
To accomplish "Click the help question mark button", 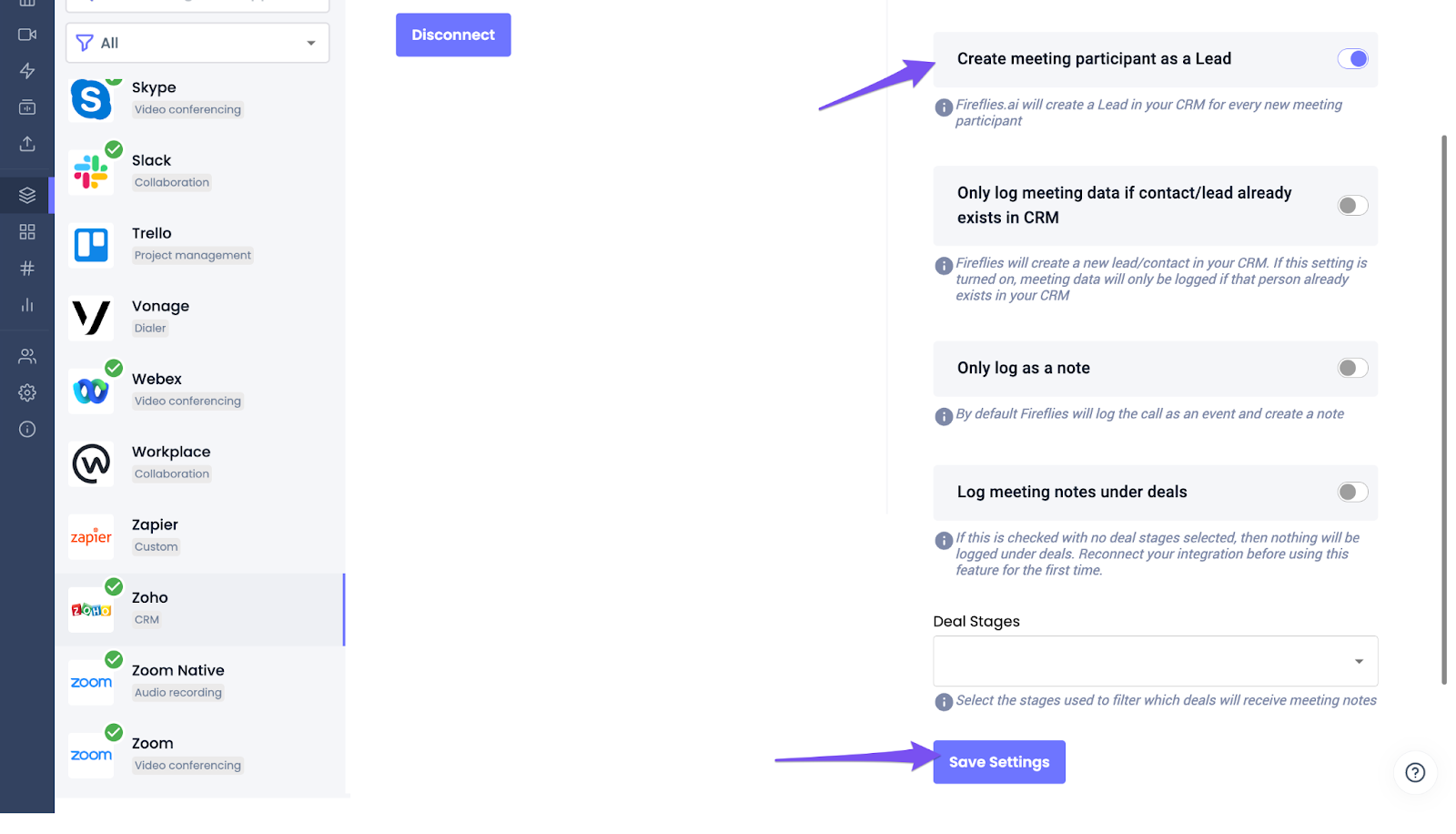I will click(1415, 772).
